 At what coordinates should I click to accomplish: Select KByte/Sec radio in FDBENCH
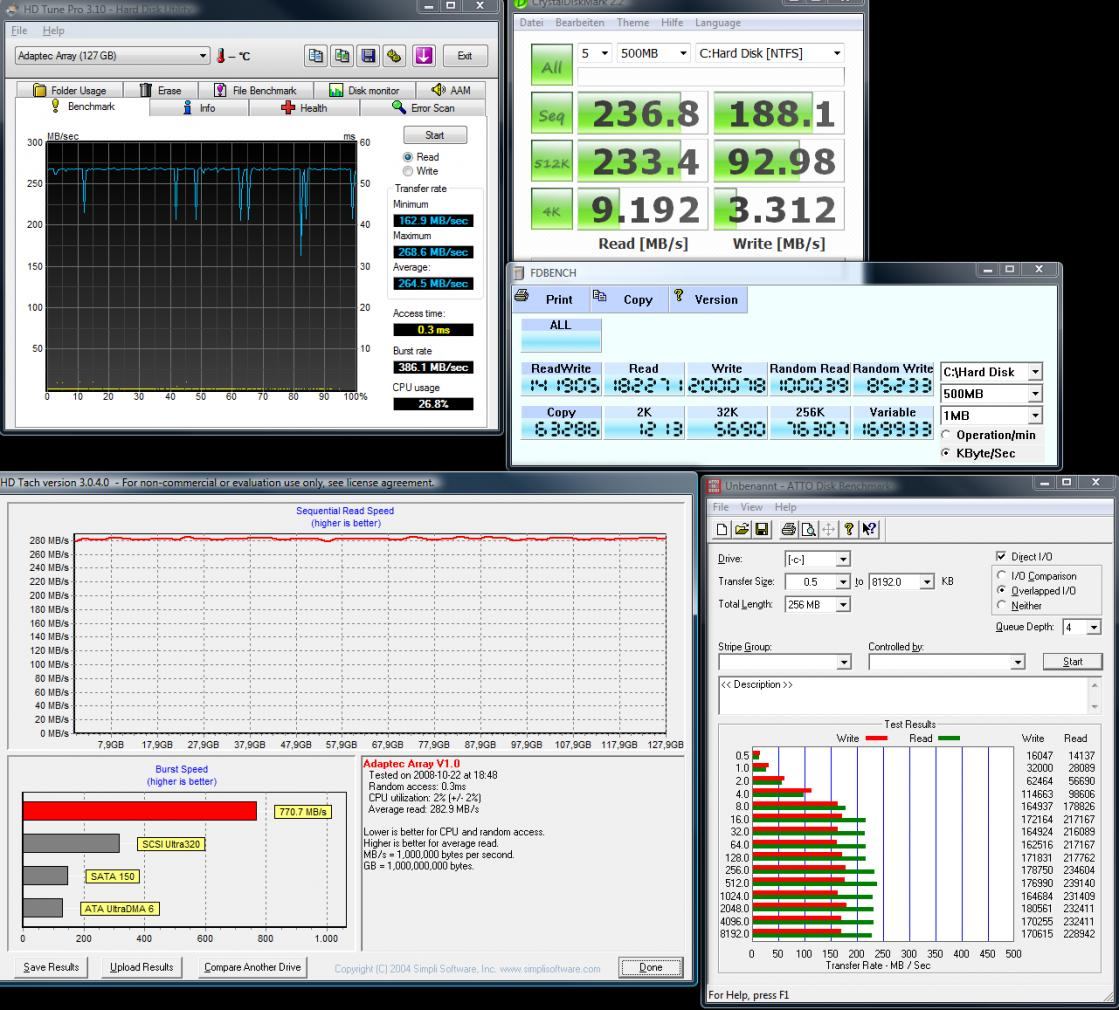coord(946,453)
